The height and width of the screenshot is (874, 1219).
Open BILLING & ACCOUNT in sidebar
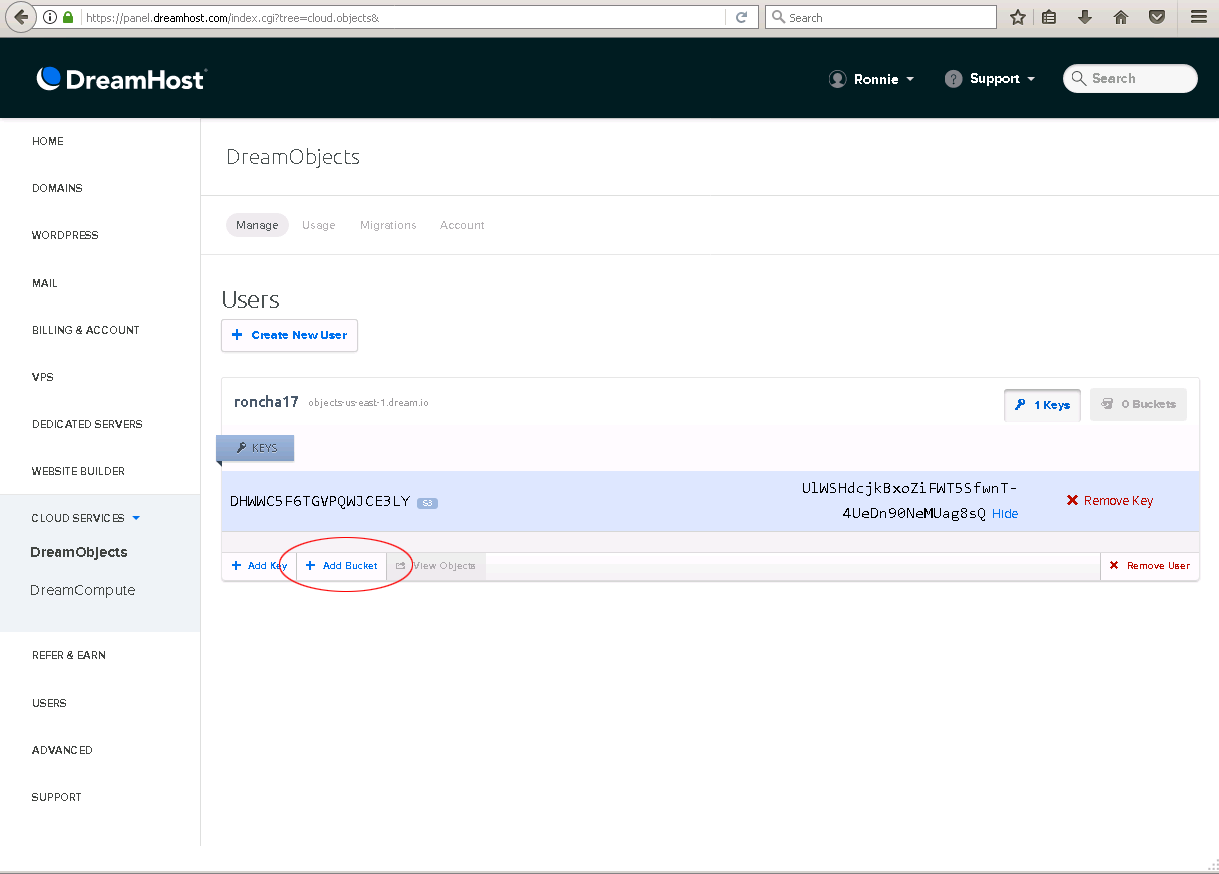[x=86, y=330]
